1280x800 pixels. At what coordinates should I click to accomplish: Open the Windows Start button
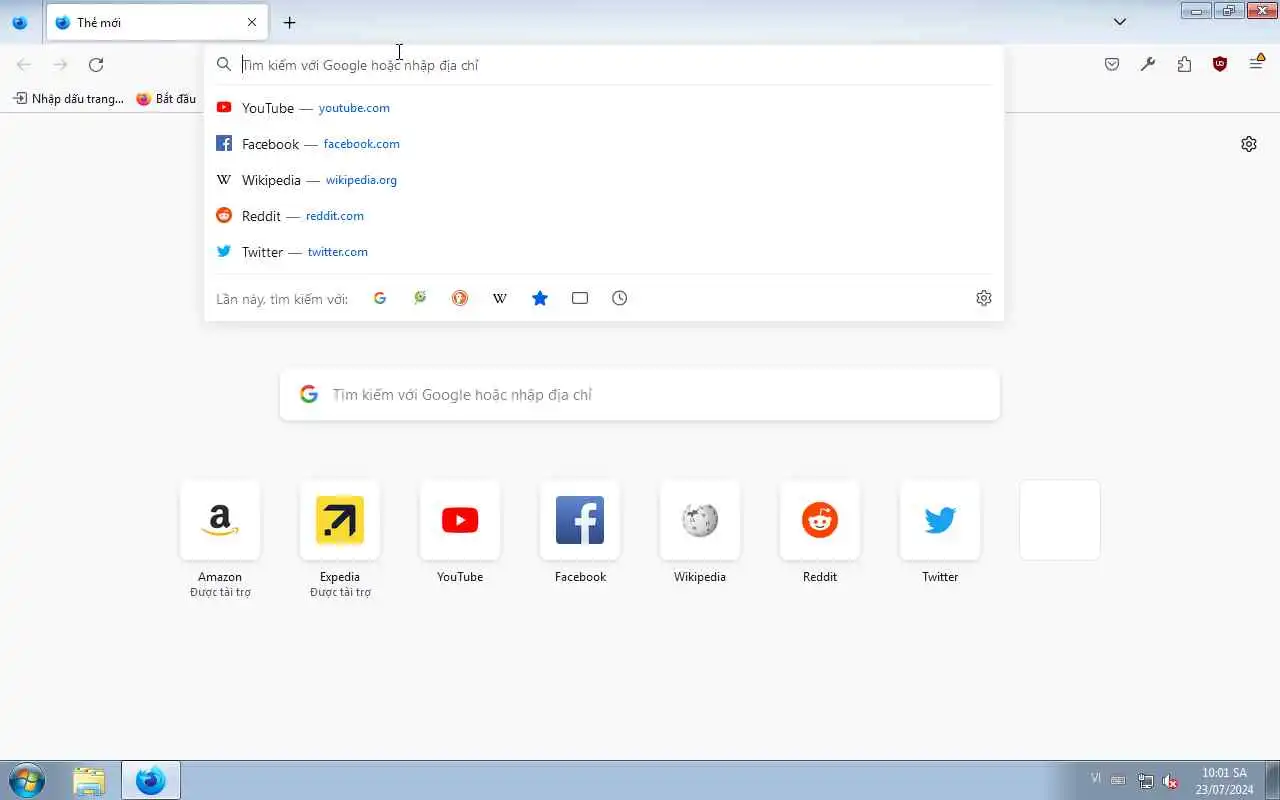click(26, 780)
